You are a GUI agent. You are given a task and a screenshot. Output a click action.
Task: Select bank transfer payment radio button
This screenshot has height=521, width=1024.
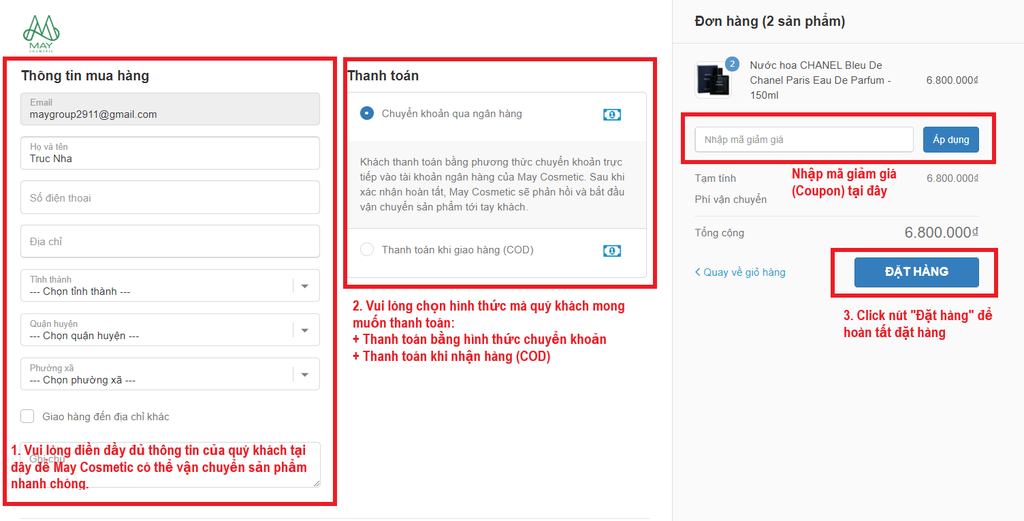coord(367,114)
